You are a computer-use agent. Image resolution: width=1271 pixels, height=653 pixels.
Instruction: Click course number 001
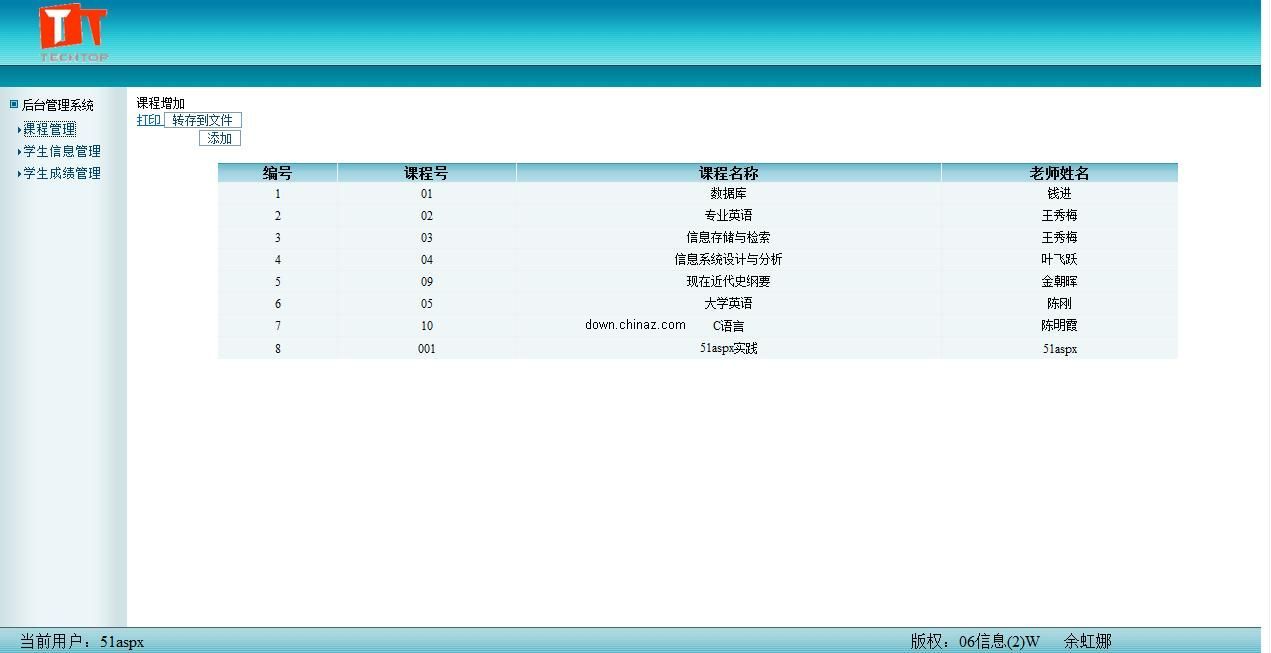coord(427,349)
